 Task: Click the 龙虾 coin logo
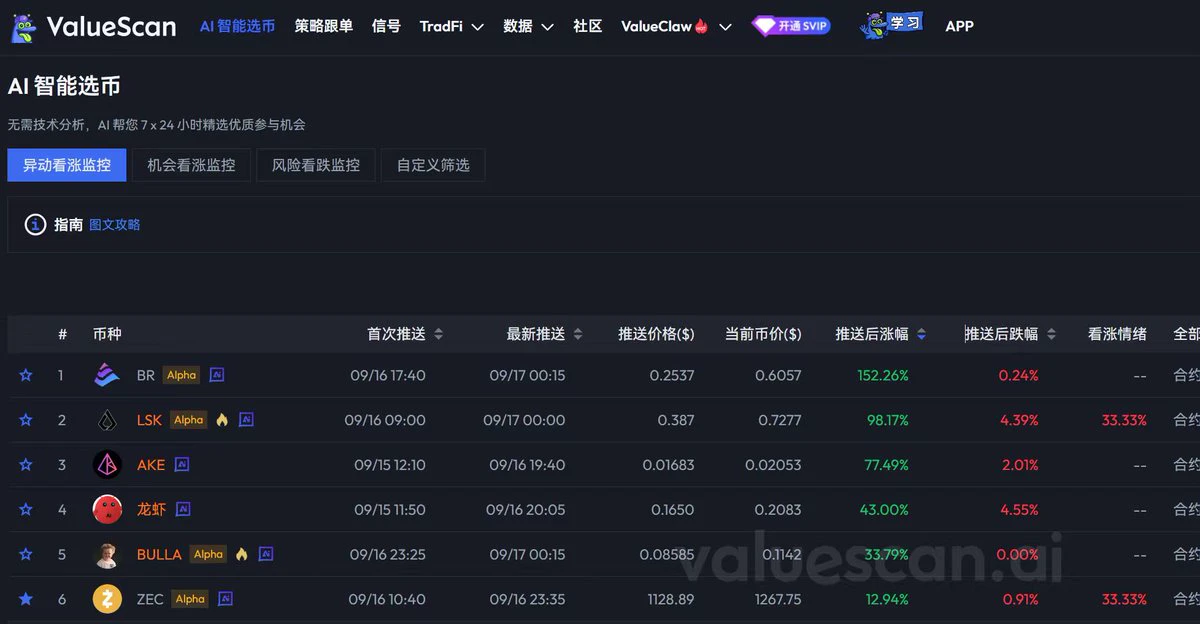click(x=107, y=510)
